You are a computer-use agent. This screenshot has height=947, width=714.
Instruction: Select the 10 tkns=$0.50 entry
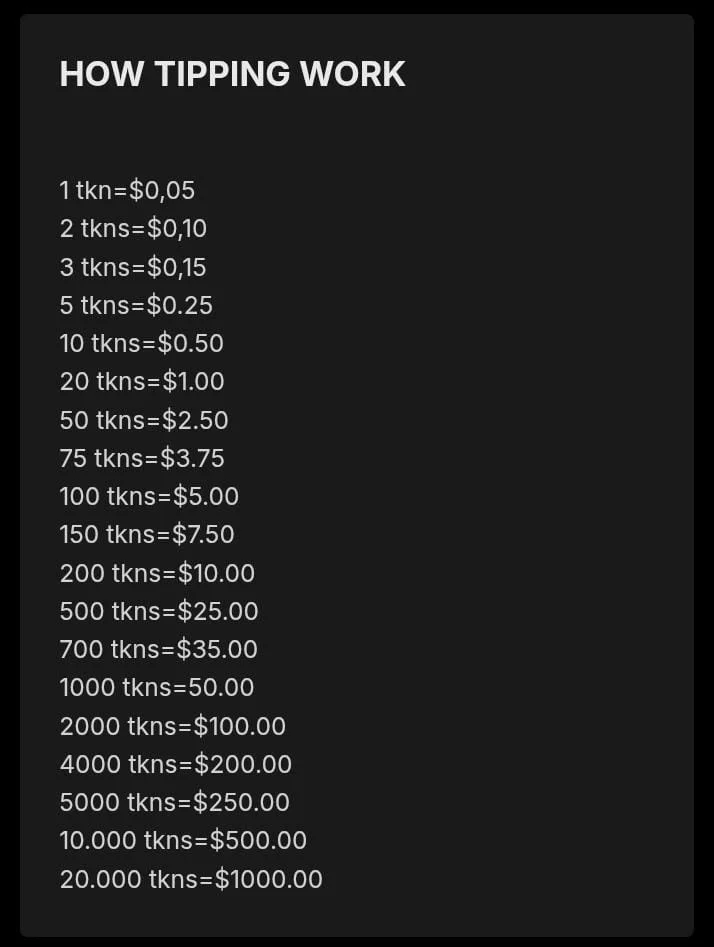pyautogui.click(x=141, y=343)
